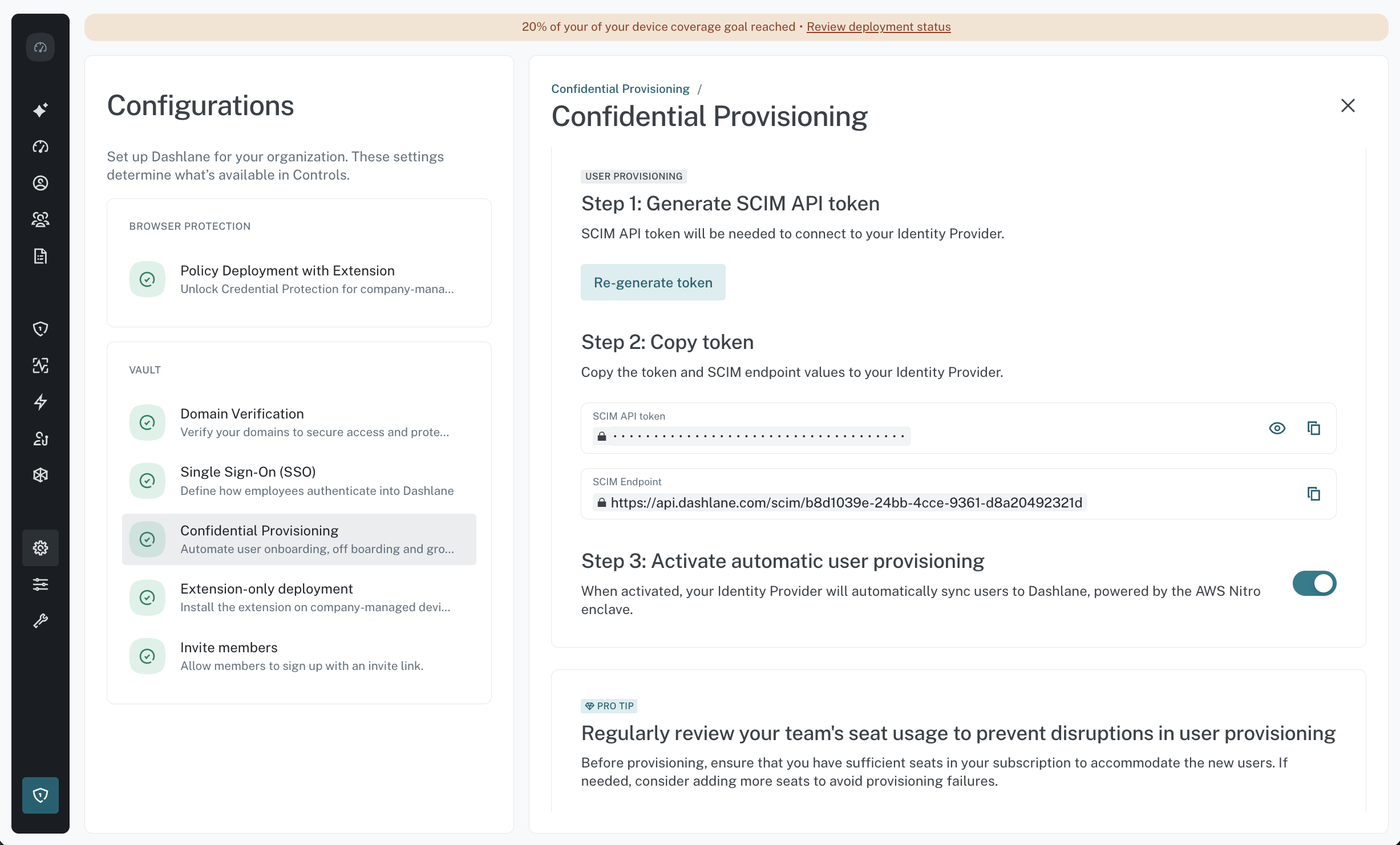The width and height of the screenshot is (1400, 845).
Task: Disable automatic user provisioning toggle
Action: tap(1314, 583)
